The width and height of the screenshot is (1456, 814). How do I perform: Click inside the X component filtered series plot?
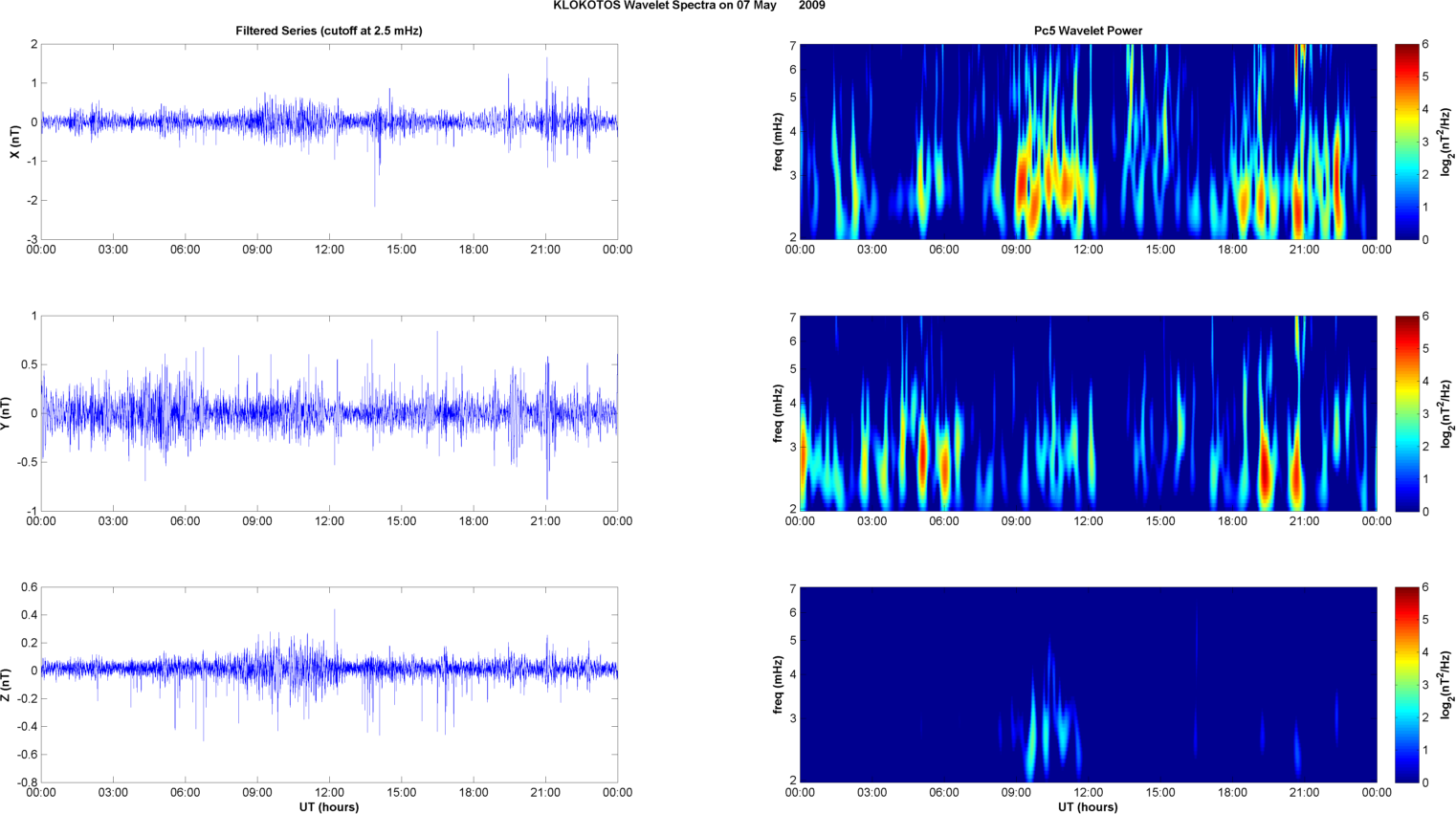click(329, 142)
